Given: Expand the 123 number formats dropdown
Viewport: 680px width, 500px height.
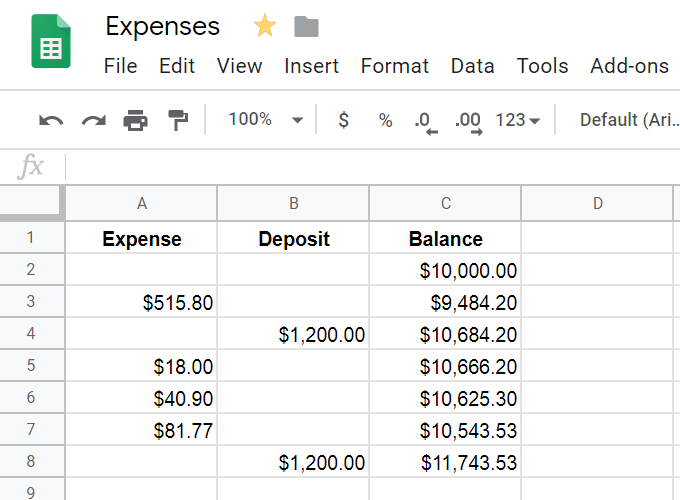Looking at the screenshot, I should coord(517,120).
